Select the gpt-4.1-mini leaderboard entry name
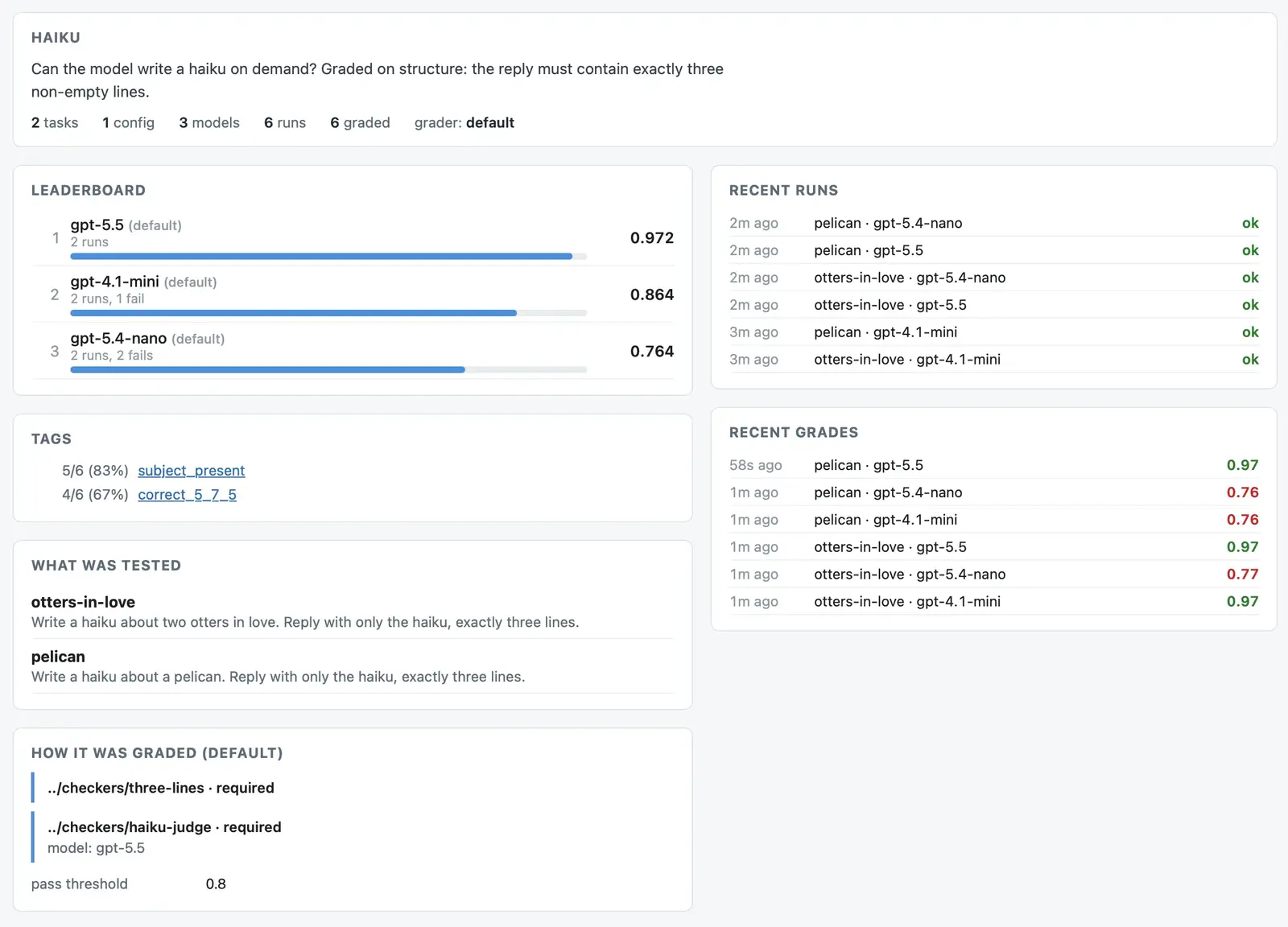Screen dimensions: 1288x927 (x=114, y=282)
